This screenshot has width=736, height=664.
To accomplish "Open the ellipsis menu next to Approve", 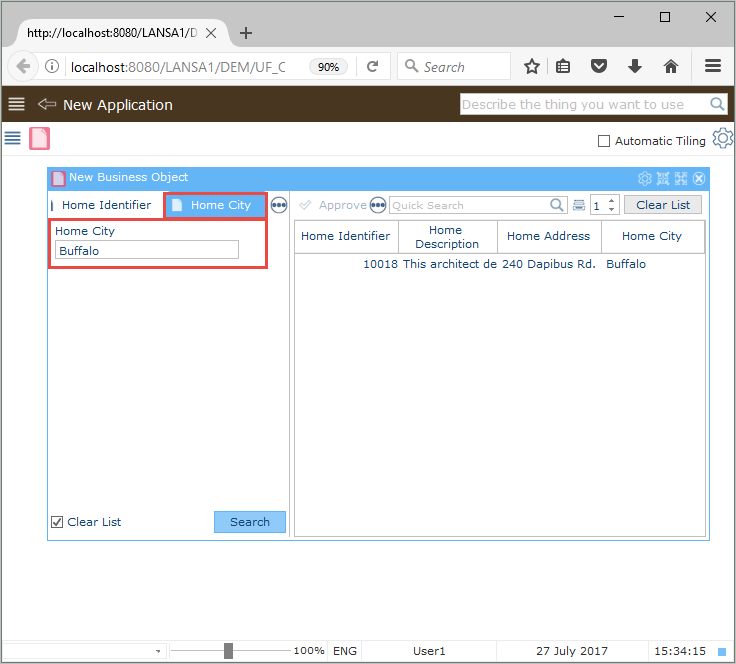I will pos(378,205).
